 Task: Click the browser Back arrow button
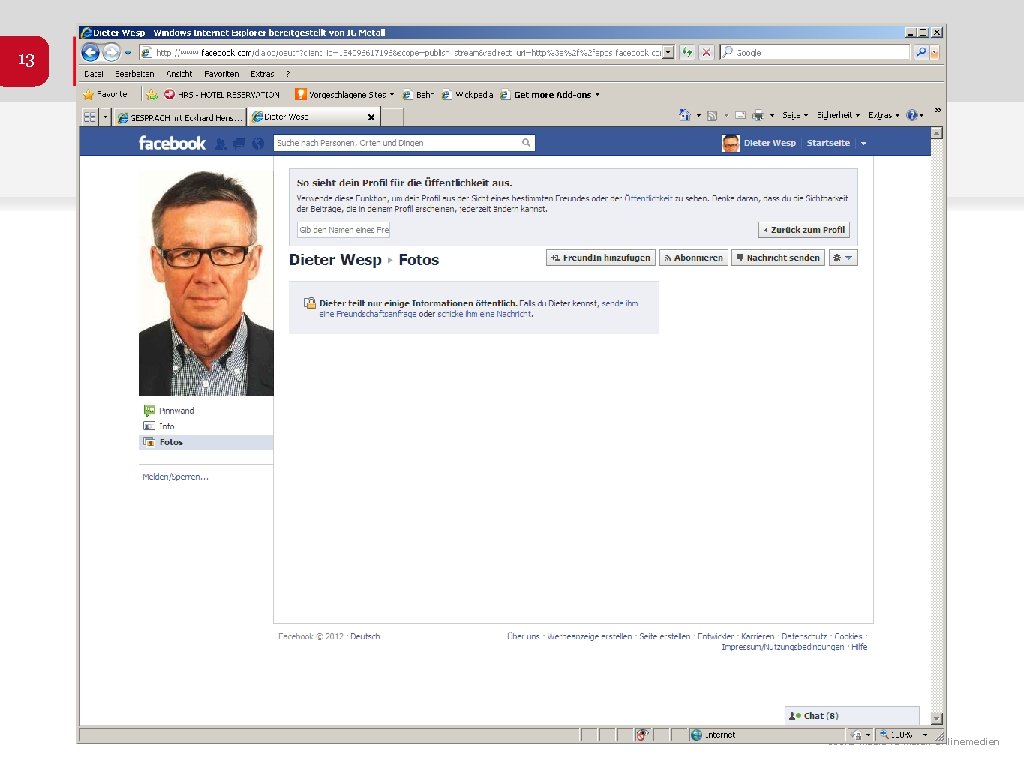pos(91,52)
